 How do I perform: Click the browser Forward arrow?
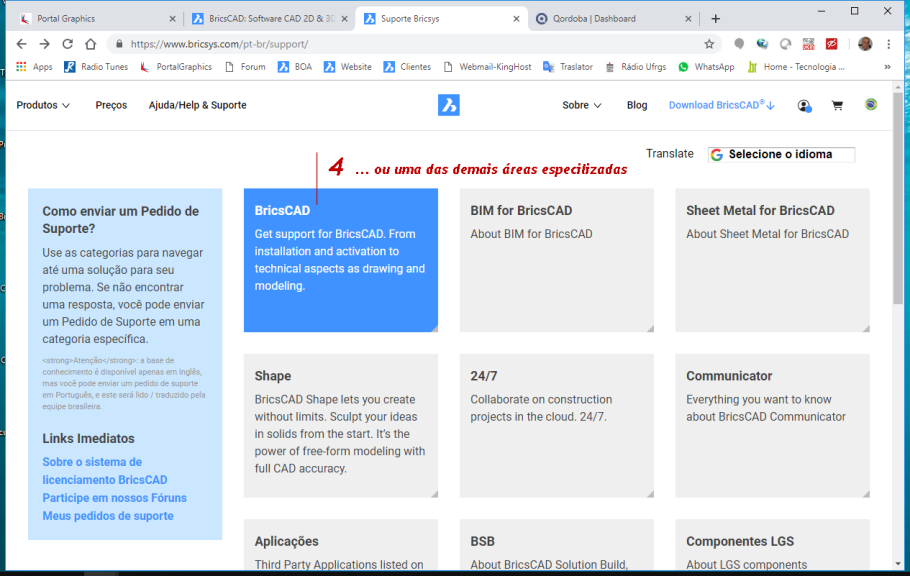tap(45, 44)
